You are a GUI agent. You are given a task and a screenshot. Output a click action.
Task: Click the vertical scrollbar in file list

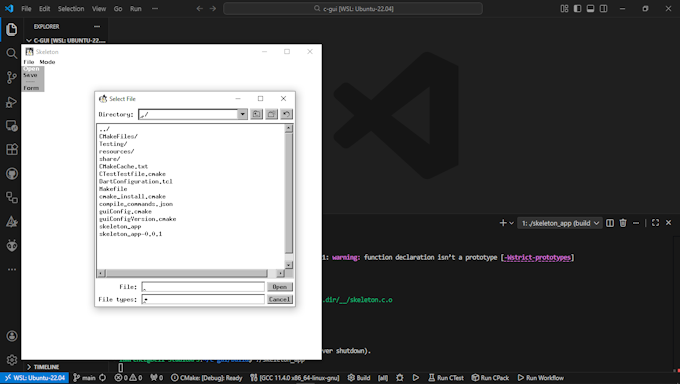pyautogui.click(x=289, y=193)
